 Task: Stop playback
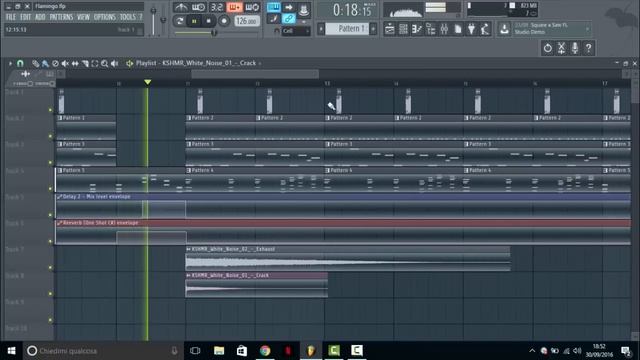(x=209, y=21)
